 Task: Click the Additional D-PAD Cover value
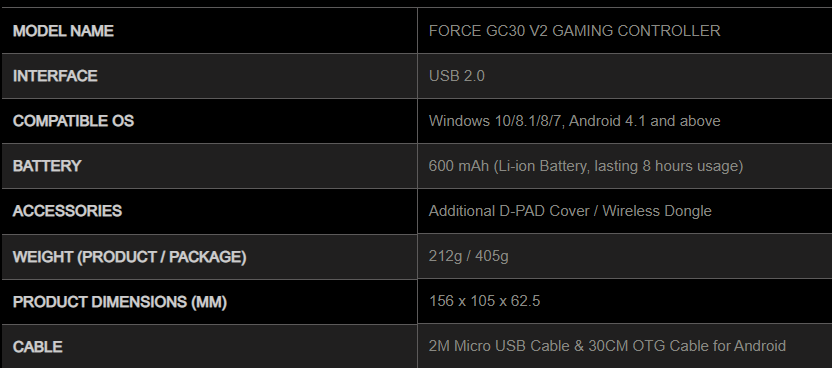(506, 211)
